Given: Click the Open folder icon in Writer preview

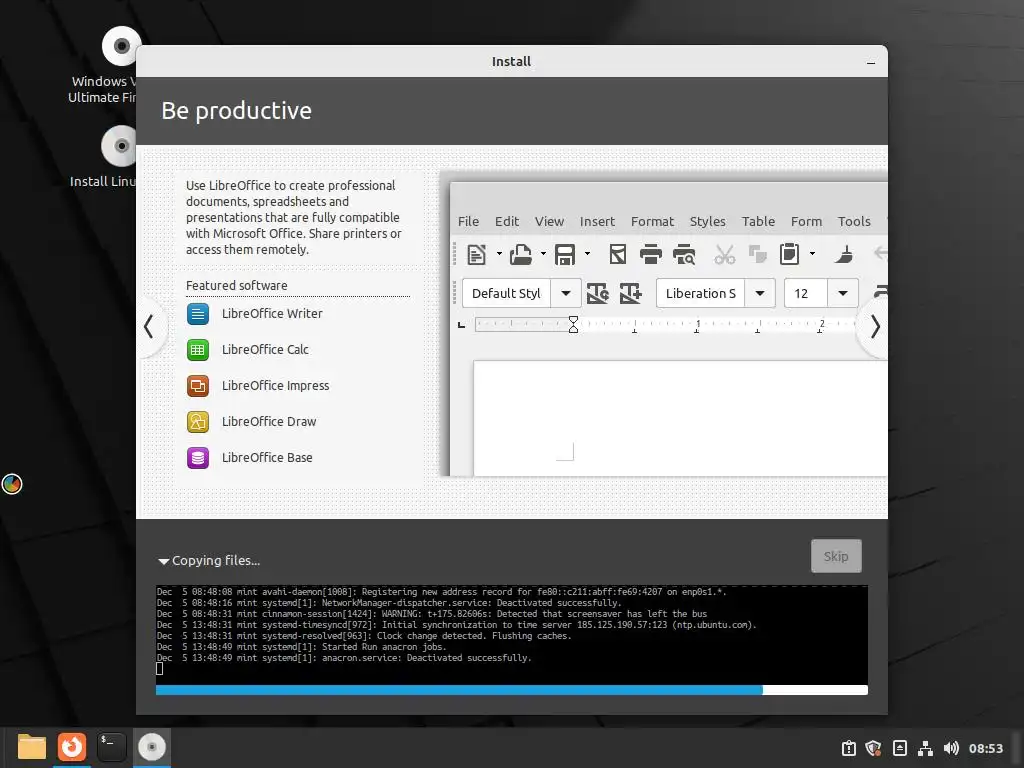Looking at the screenshot, I should tap(520, 254).
